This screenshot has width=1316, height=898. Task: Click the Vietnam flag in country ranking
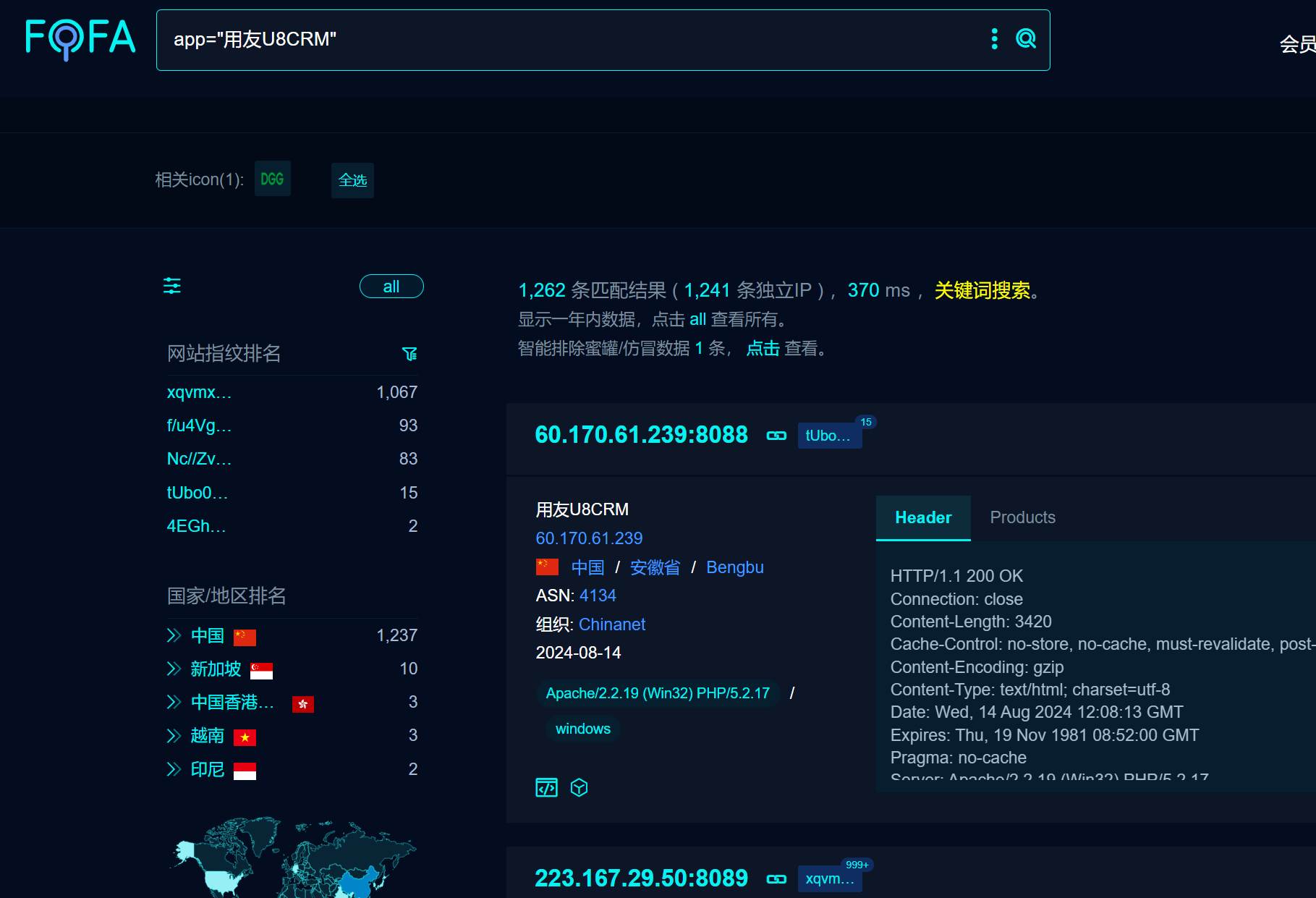[x=245, y=737]
